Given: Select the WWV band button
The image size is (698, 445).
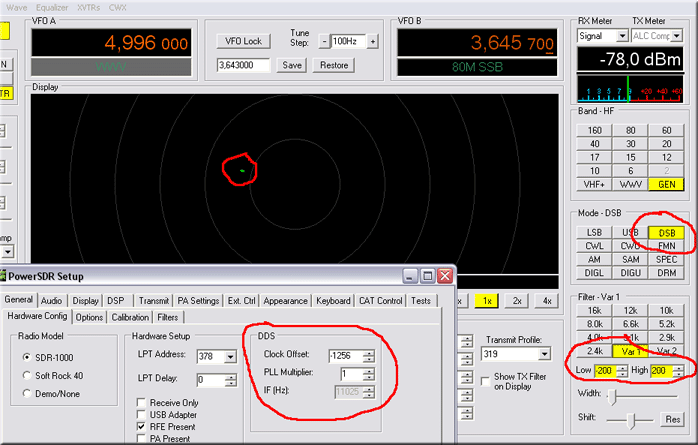Looking at the screenshot, I should coord(630,184).
